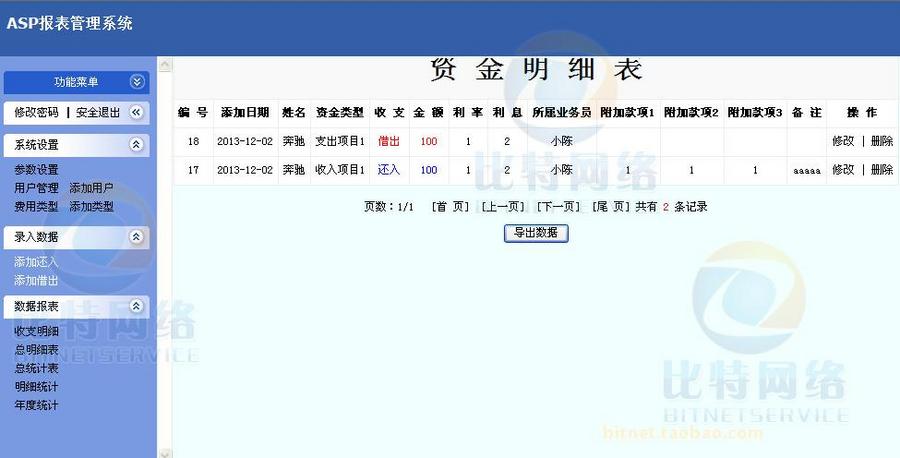The width and height of the screenshot is (900, 458).
Task: Click 删除 for record 18
Action: 882,141
